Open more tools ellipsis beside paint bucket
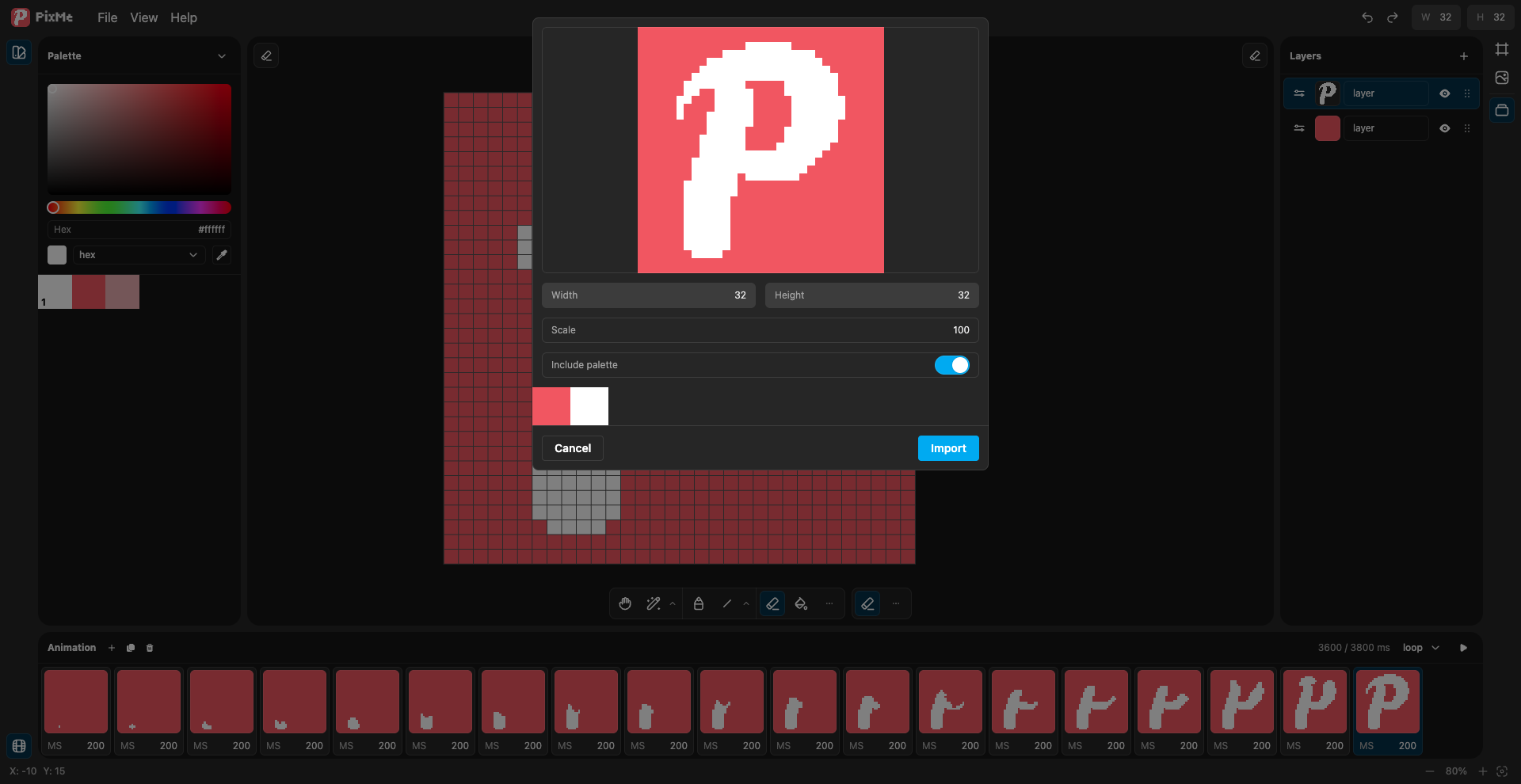 click(829, 603)
